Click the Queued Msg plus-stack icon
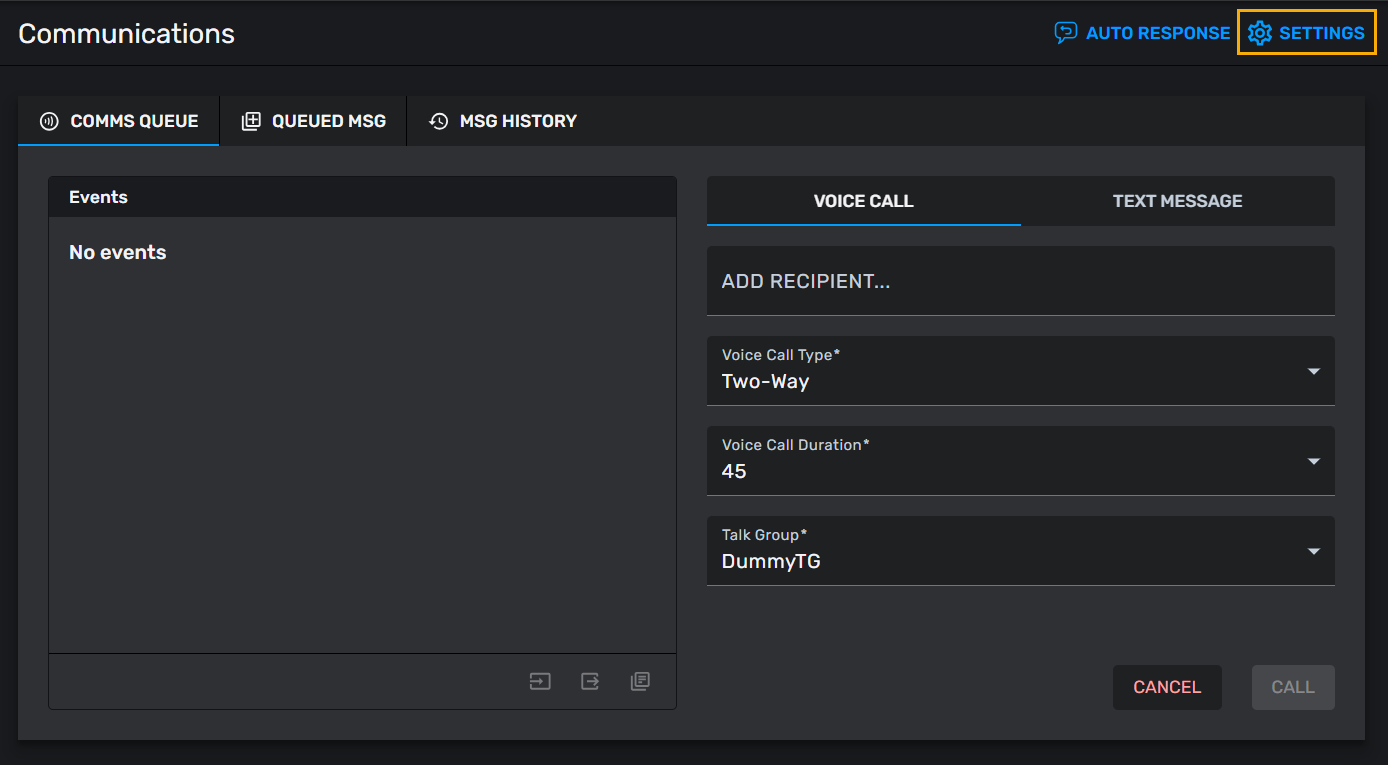 point(251,121)
